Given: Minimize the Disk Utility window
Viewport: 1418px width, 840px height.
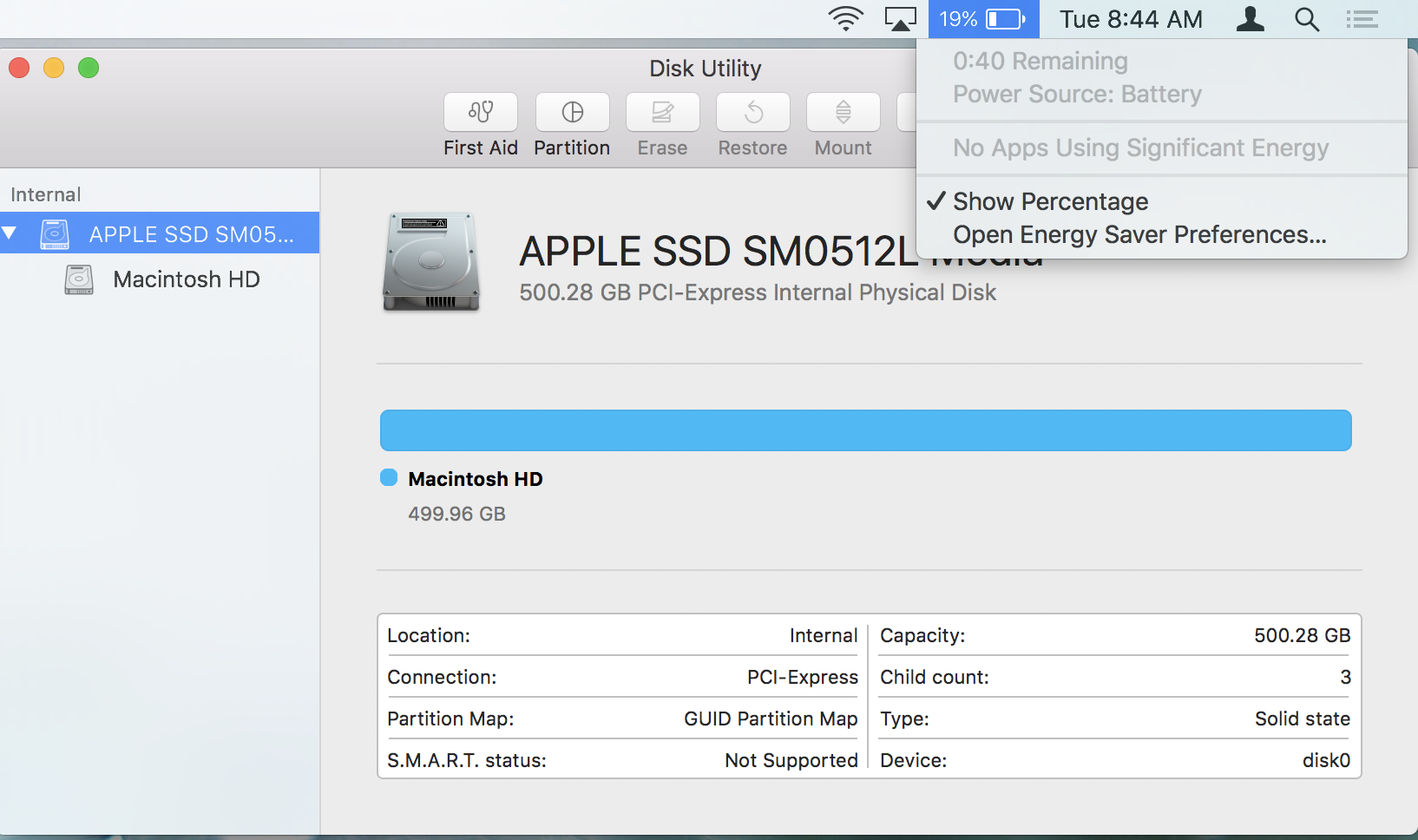Looking at the screenshot, I should (x=54, y=68).
